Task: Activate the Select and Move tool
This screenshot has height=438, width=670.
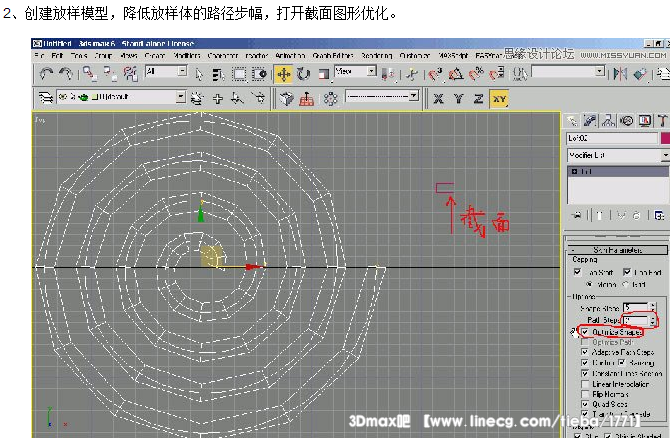Action: (283, 74)
